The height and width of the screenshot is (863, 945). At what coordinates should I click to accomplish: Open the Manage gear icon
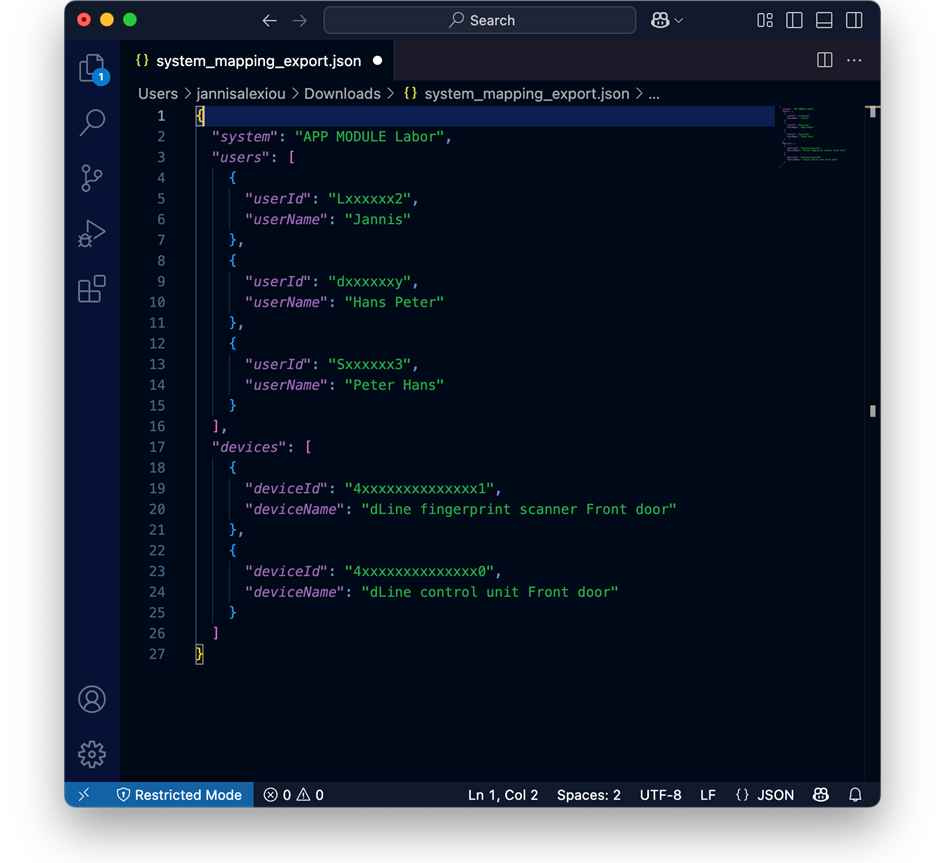pos(92,754)
